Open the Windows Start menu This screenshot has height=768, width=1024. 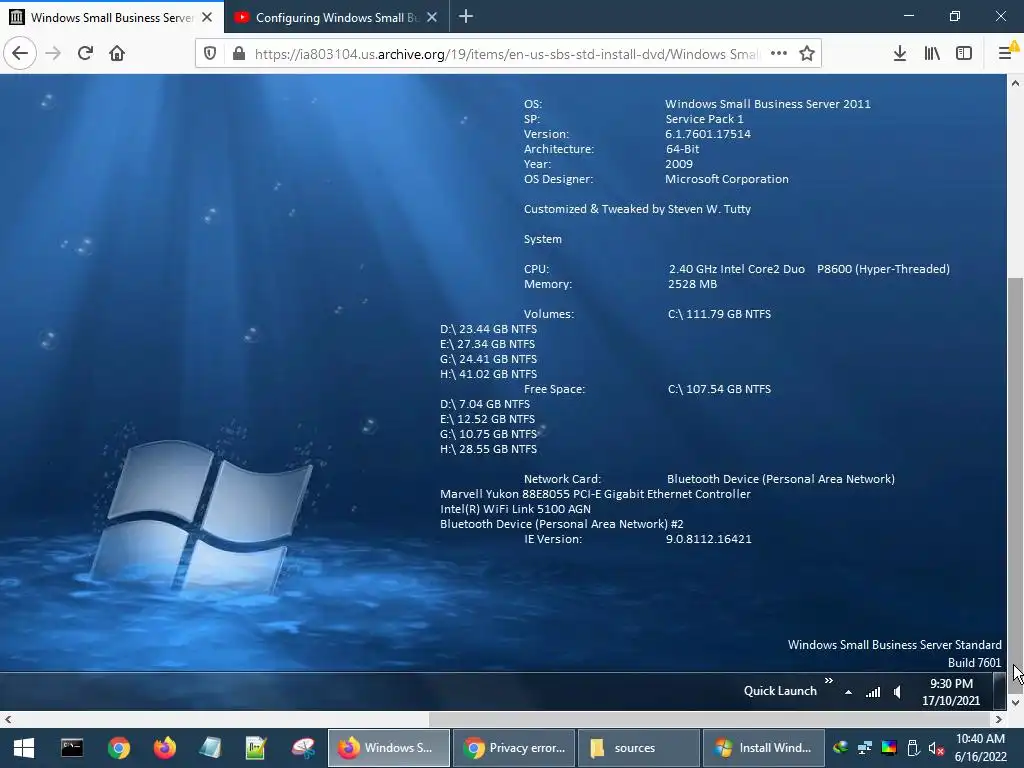[24, 748]
